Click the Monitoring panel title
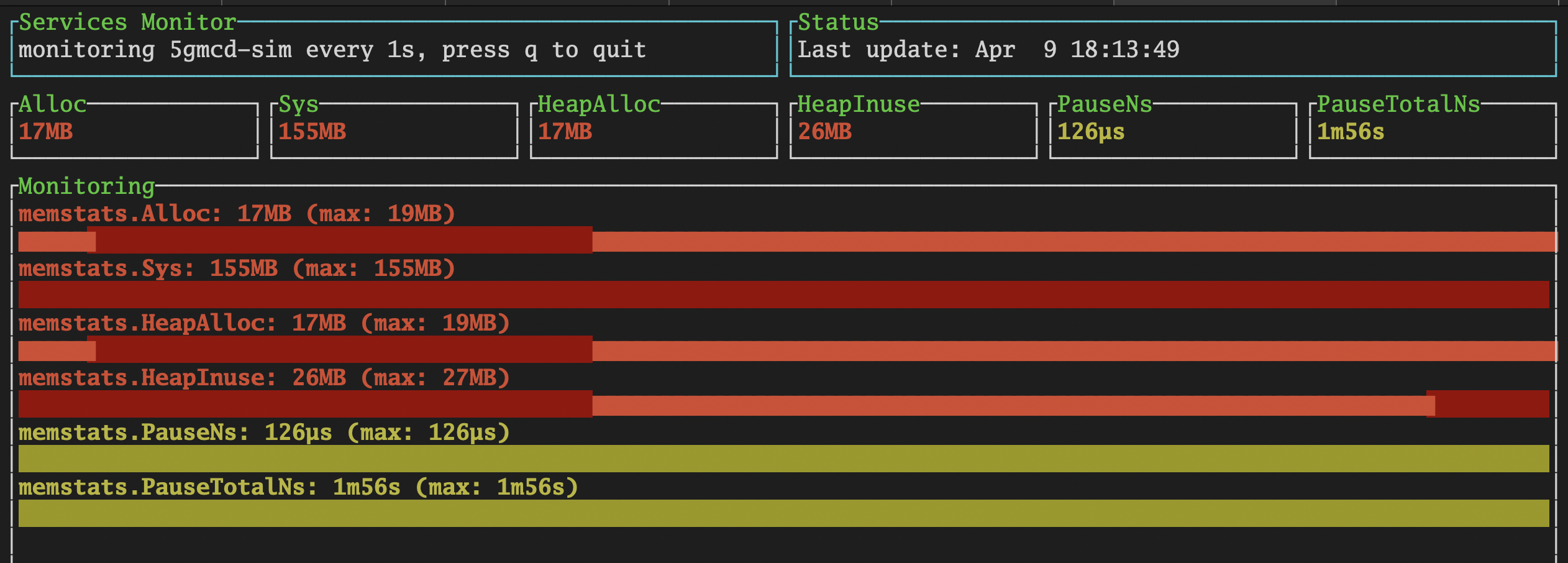1568x563 pixels. [x=87, y=186]
